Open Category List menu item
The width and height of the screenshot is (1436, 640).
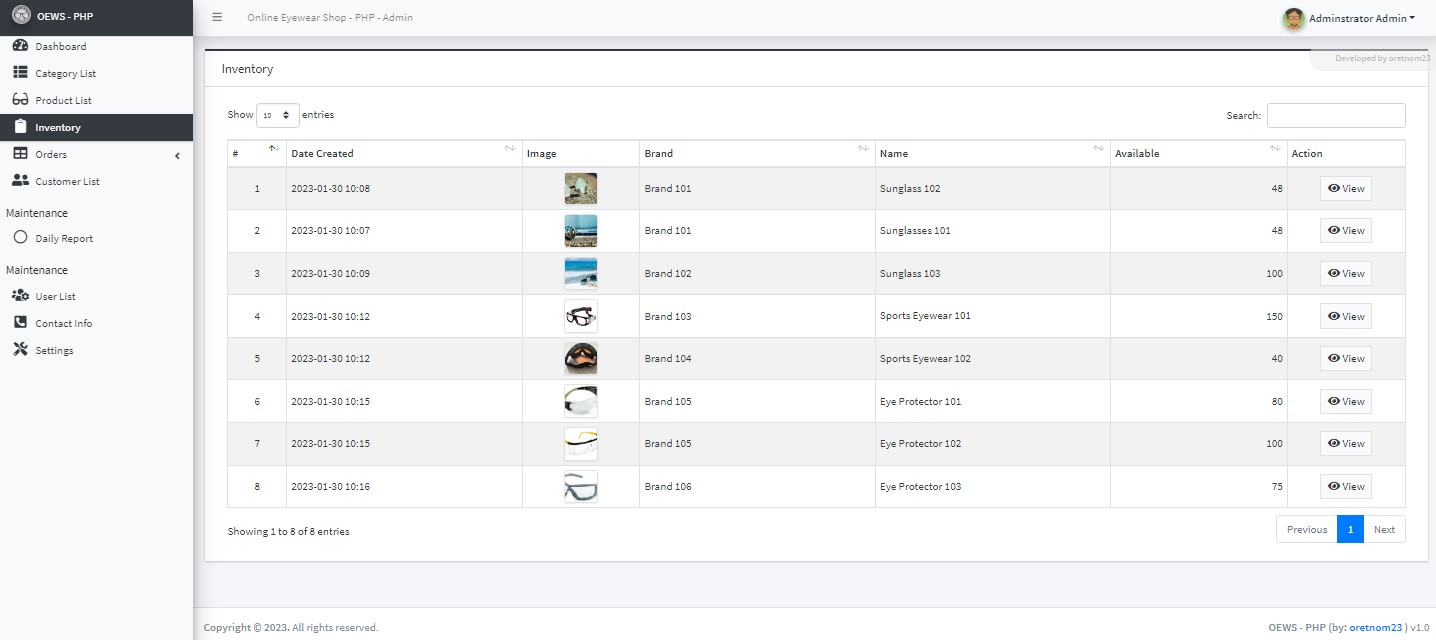(96, 73)
